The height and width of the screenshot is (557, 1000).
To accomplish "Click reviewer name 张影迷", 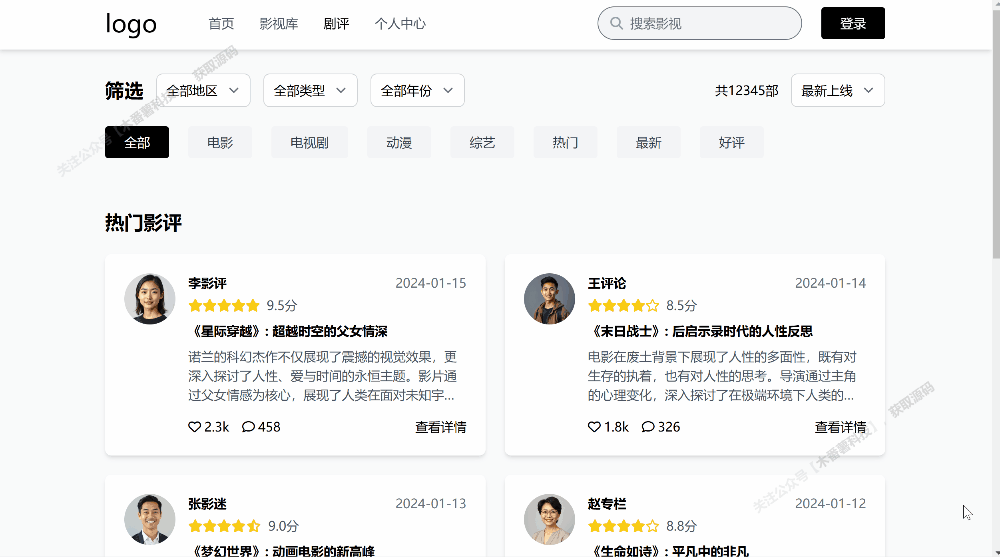I will [207, 504].
